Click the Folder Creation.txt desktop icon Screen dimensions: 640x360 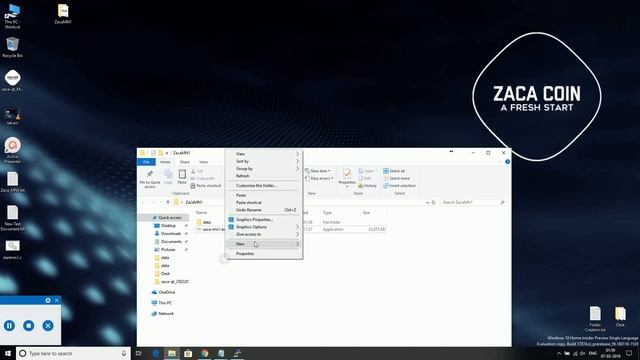coord(595,319)
